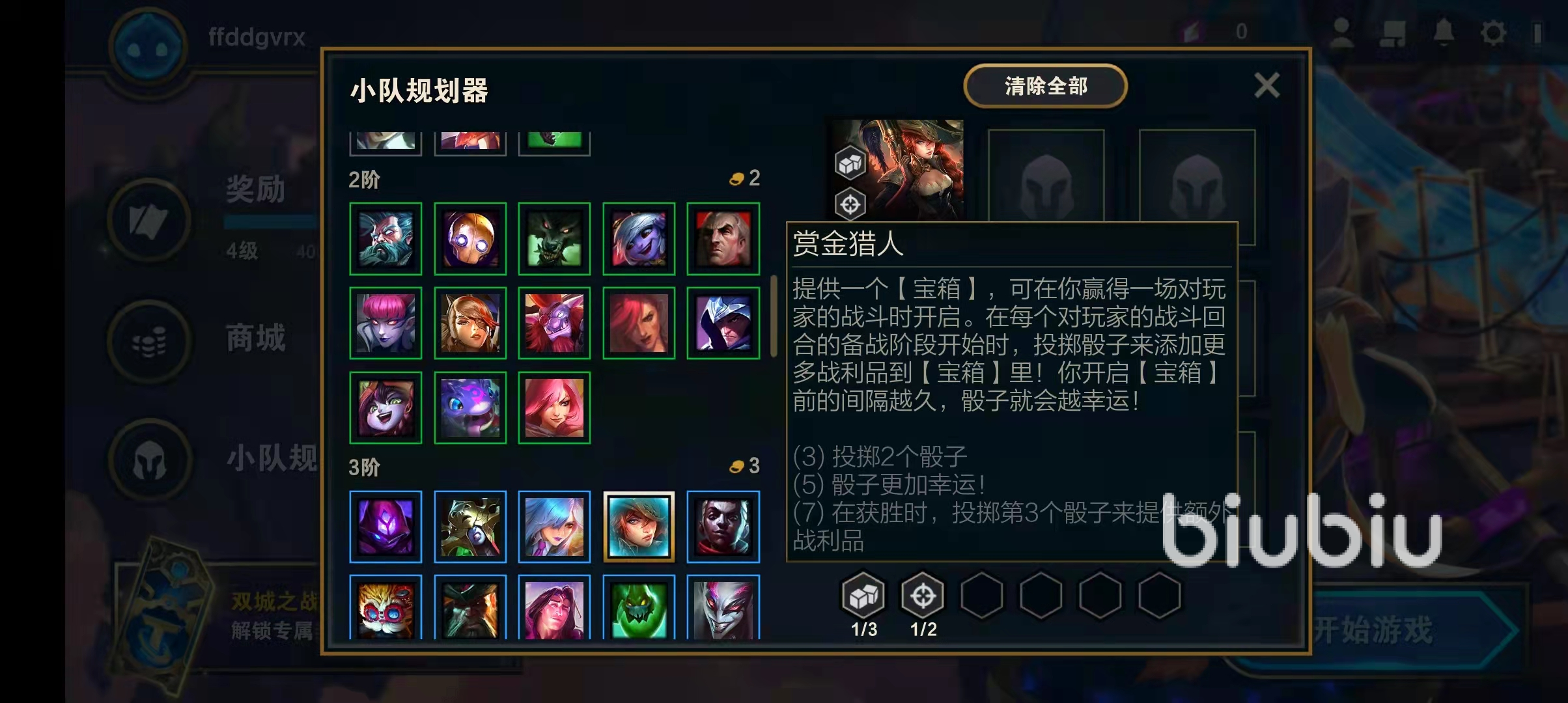The height and width of the screenshot is (703, 1568).
Task: Close the team planner window
Action: [x=1267, y=85]
